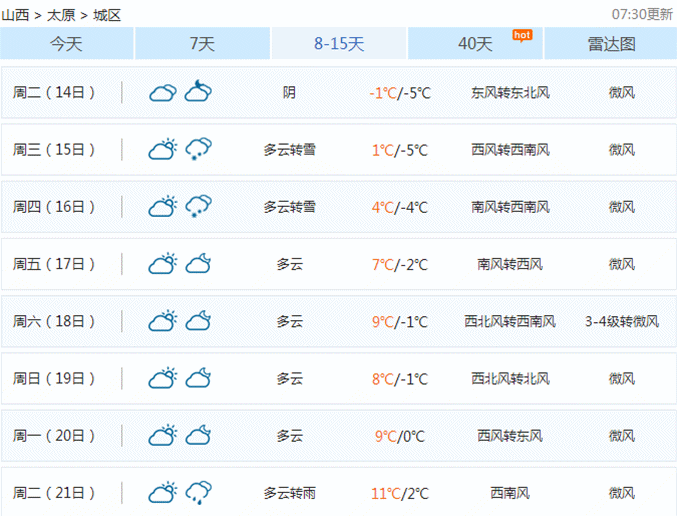Screen dimensions: 677x516
Task: Open the 40天 forecast tab
Action: pyautogui.click(x=475, y=43)
